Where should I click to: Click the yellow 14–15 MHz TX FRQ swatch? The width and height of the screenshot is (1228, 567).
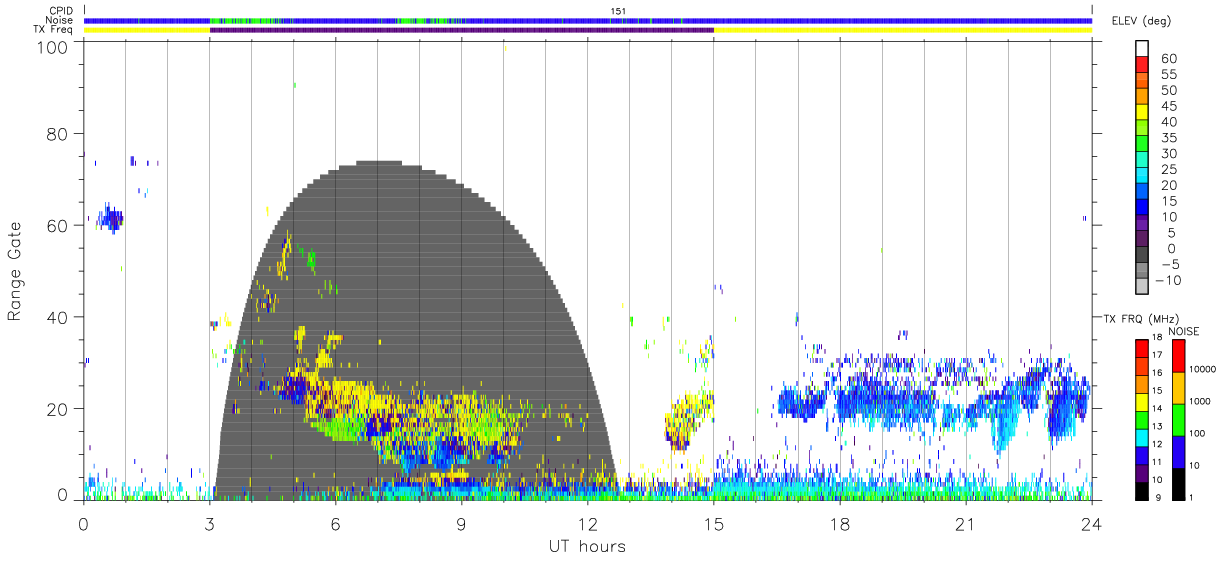[x=1143, y=402]
